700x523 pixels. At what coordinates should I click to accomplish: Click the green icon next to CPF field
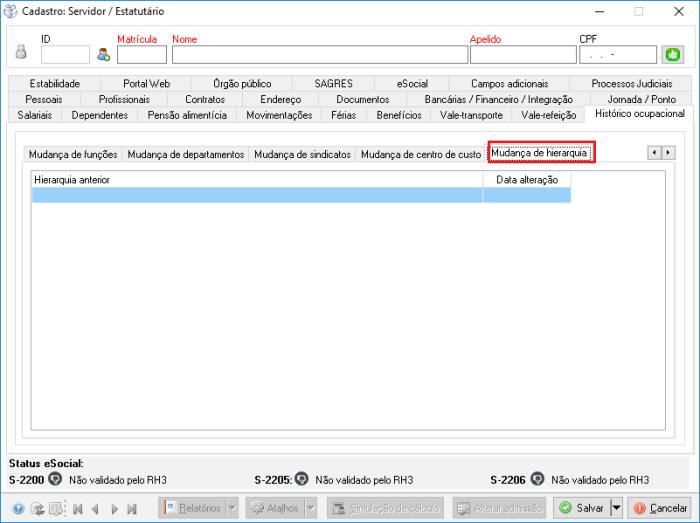click(672, 55)
